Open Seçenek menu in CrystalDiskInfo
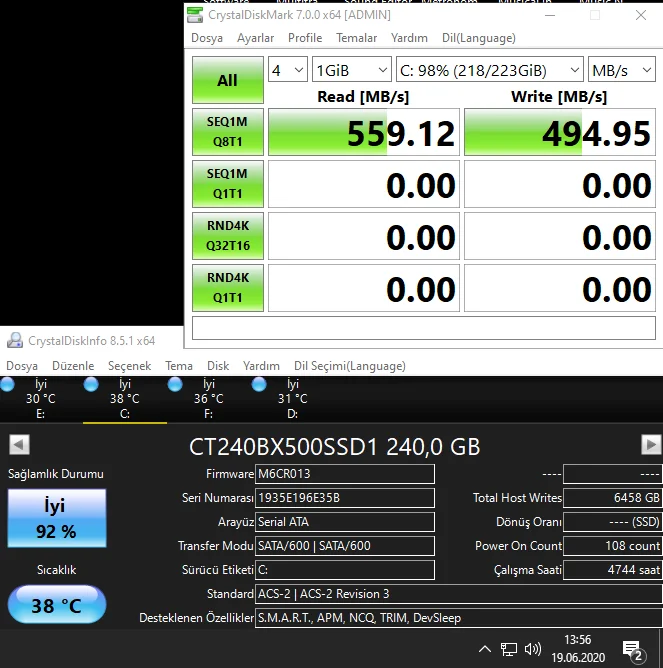This screenshot has height=668, width=663. point(130,366)
